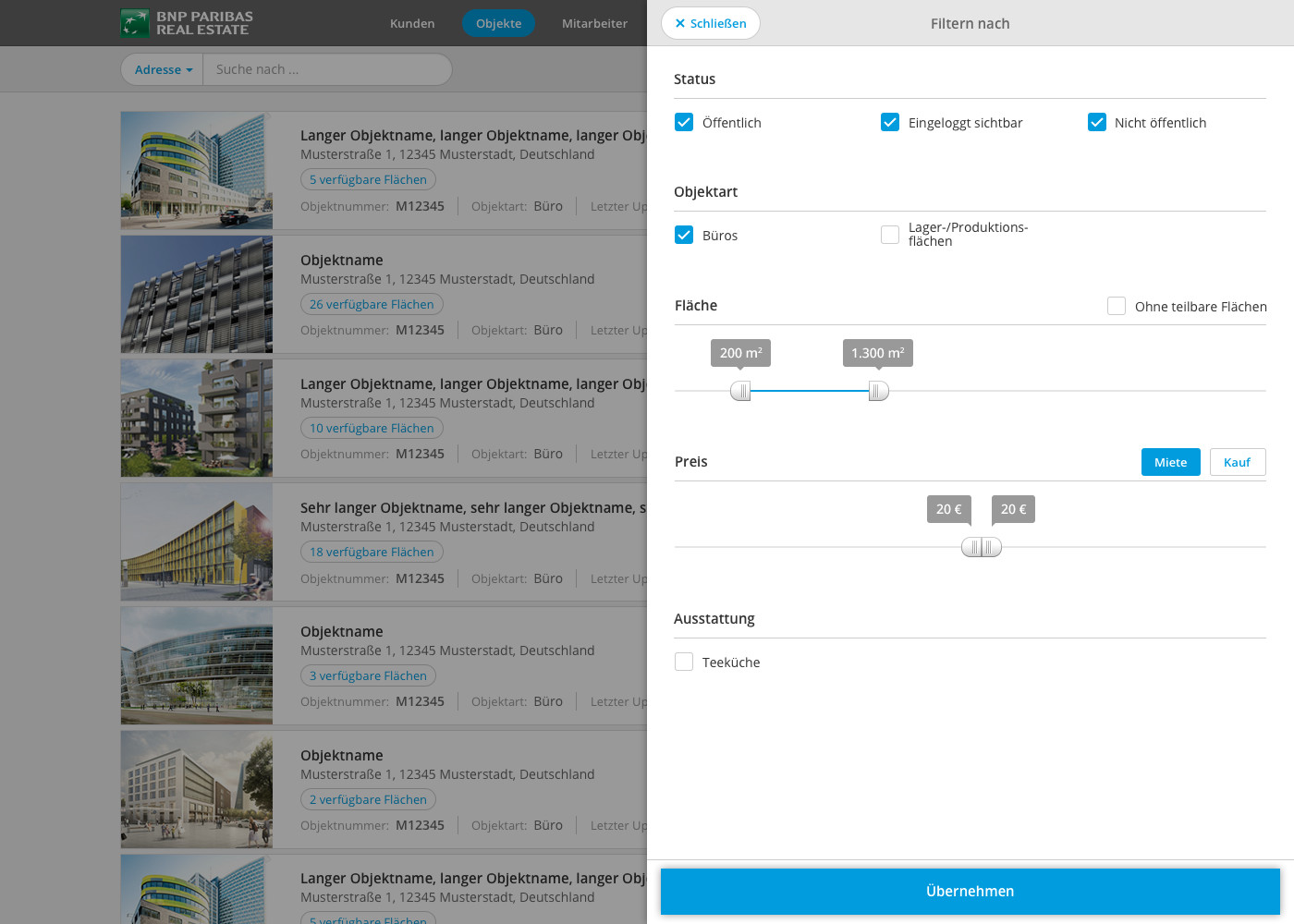Grab the 1.300 m² maximum area handle
Viewport: 1294px width, 924px height.
pos(879,391)
